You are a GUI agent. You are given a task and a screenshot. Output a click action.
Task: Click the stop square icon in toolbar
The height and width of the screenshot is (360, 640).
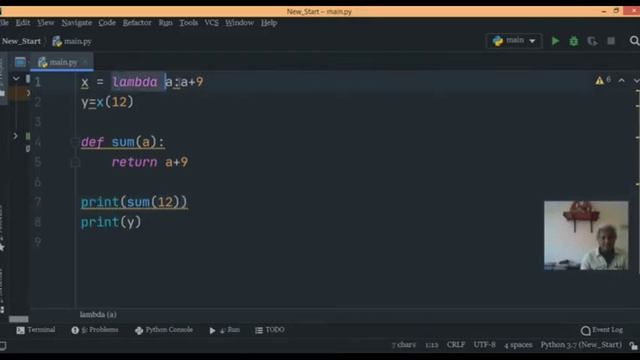[x=611, y=41]
